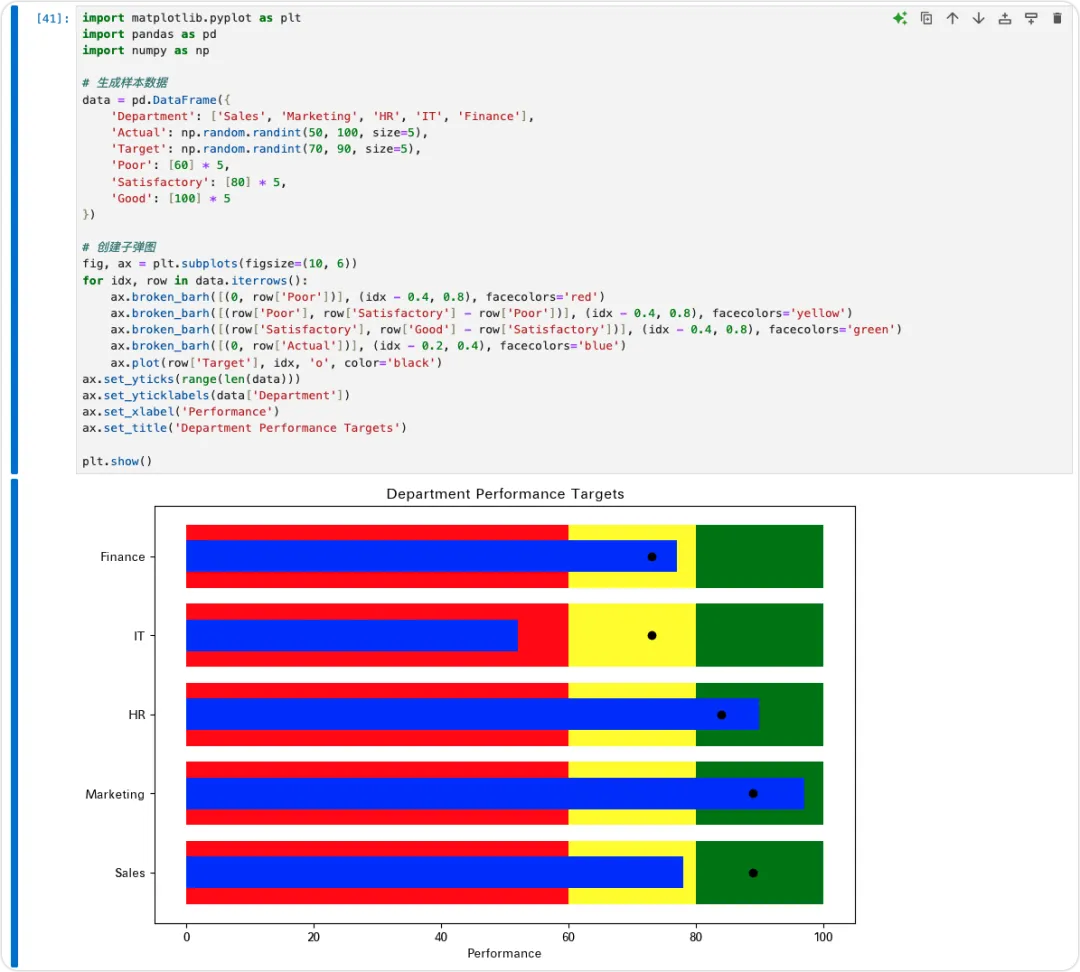This screenshot has width=1080, height=972.
Task: Click the black target dot on Finance row
Action: coord(652,557)
